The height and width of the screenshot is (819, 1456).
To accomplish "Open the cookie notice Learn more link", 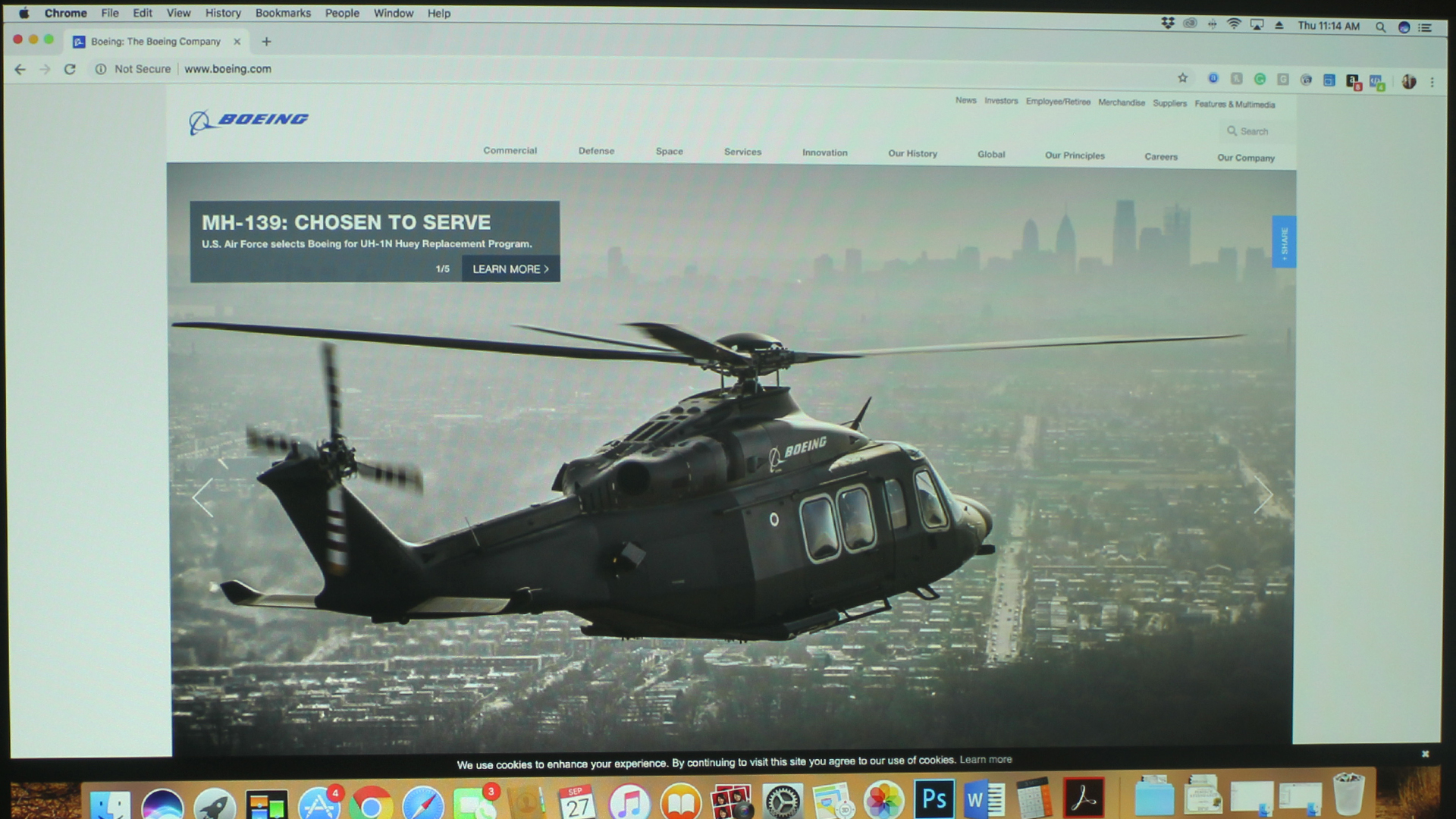I will pos(985,759).
